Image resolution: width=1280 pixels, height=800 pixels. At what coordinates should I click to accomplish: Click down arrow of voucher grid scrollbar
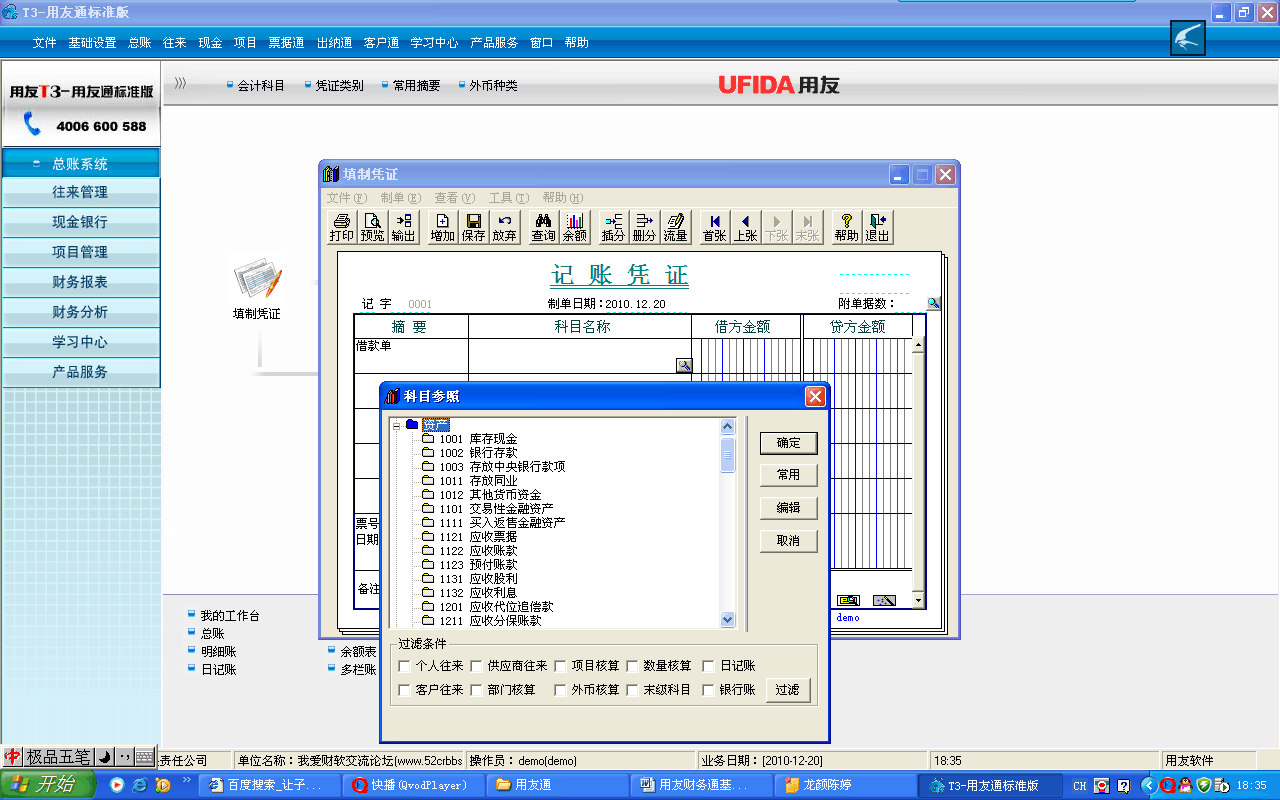click(x=918, y=600)
